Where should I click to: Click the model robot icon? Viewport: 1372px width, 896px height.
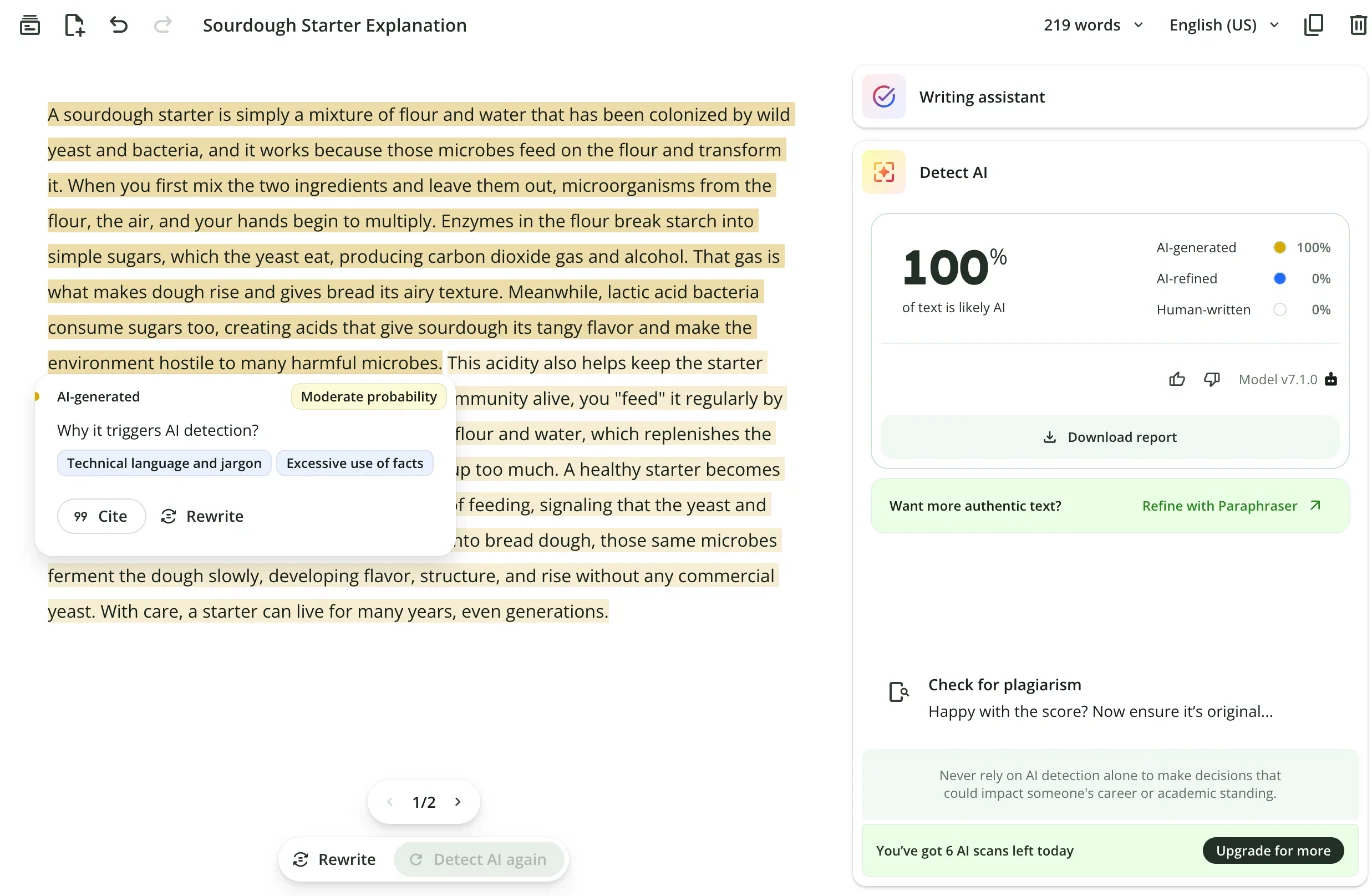pyautogui.click(x=1330, y=379)
